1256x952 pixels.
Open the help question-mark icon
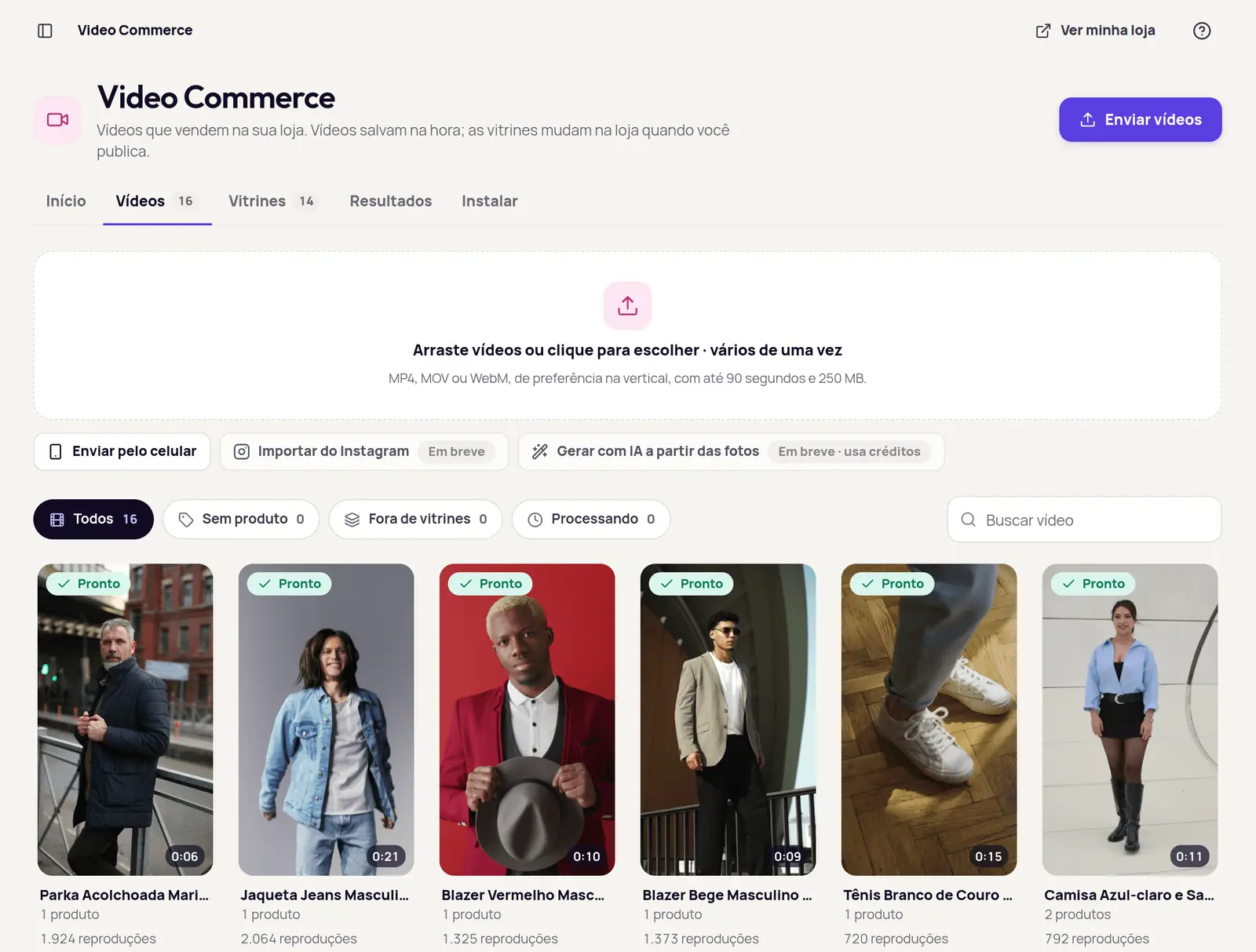[x=1201, y=31]
